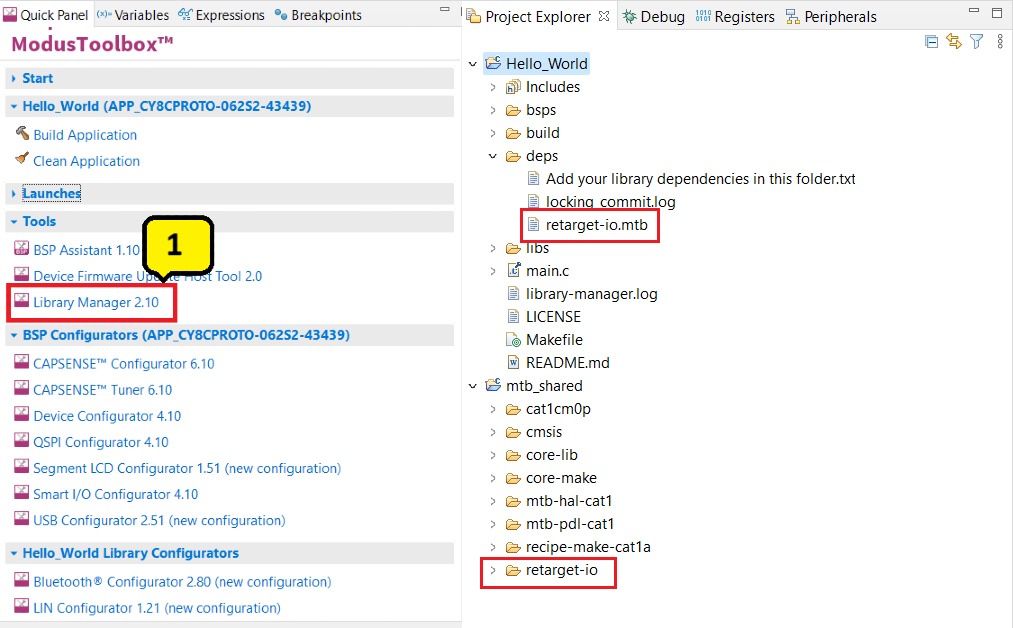The height and width of the screenshot is (628, 1013).
Task: Switch to the Variables tab
Action: pyautogui.click(x=133, y=15)
